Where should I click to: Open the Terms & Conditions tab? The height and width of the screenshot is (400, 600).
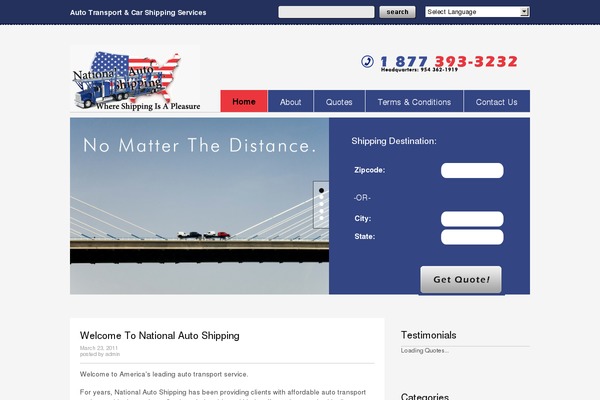coord(414,102)
